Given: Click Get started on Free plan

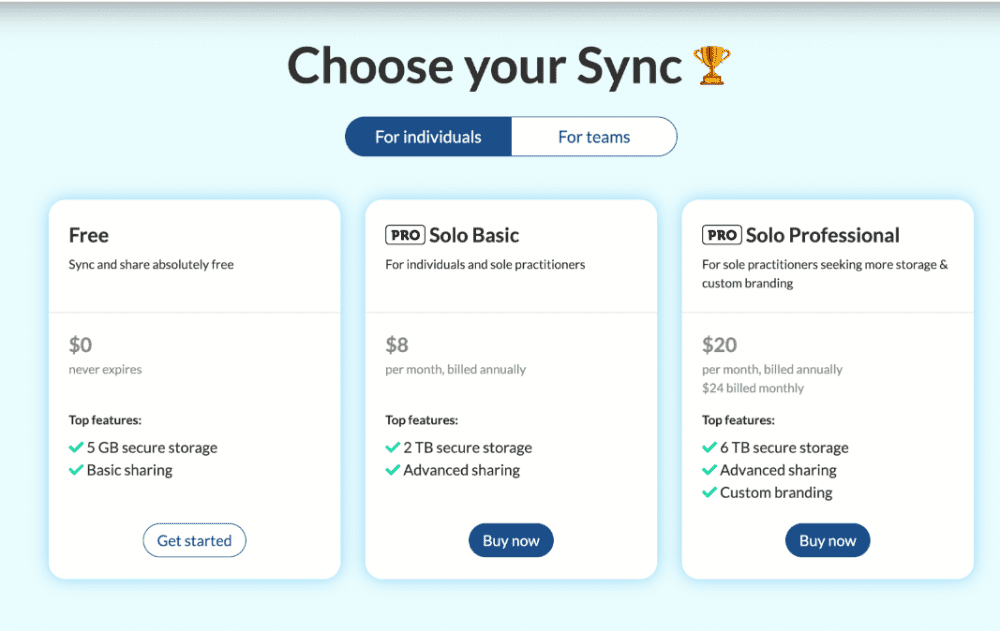Looking at the screenshot, I should [x=195, y=540].
